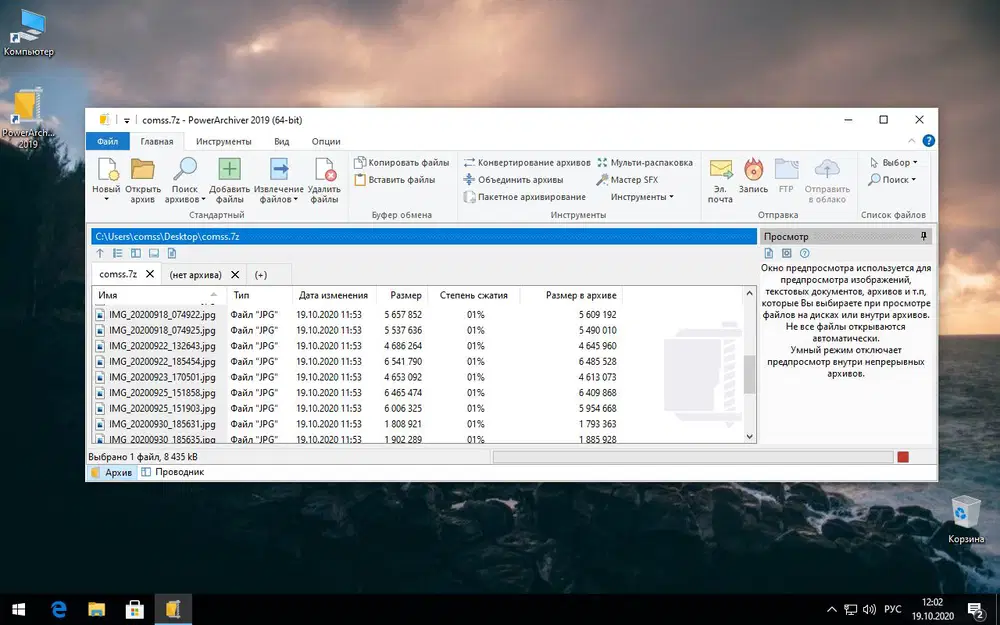Viewport: 1000px width, 625px height.
Task: Click Копировать файлы in clipboard group
Action: pyautogui.click(x=402, y=163)
